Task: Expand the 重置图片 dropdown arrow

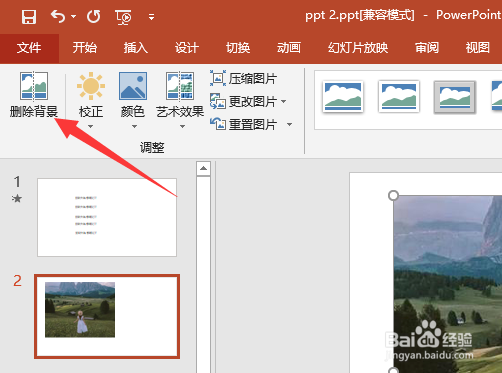Action: (289, 125)
